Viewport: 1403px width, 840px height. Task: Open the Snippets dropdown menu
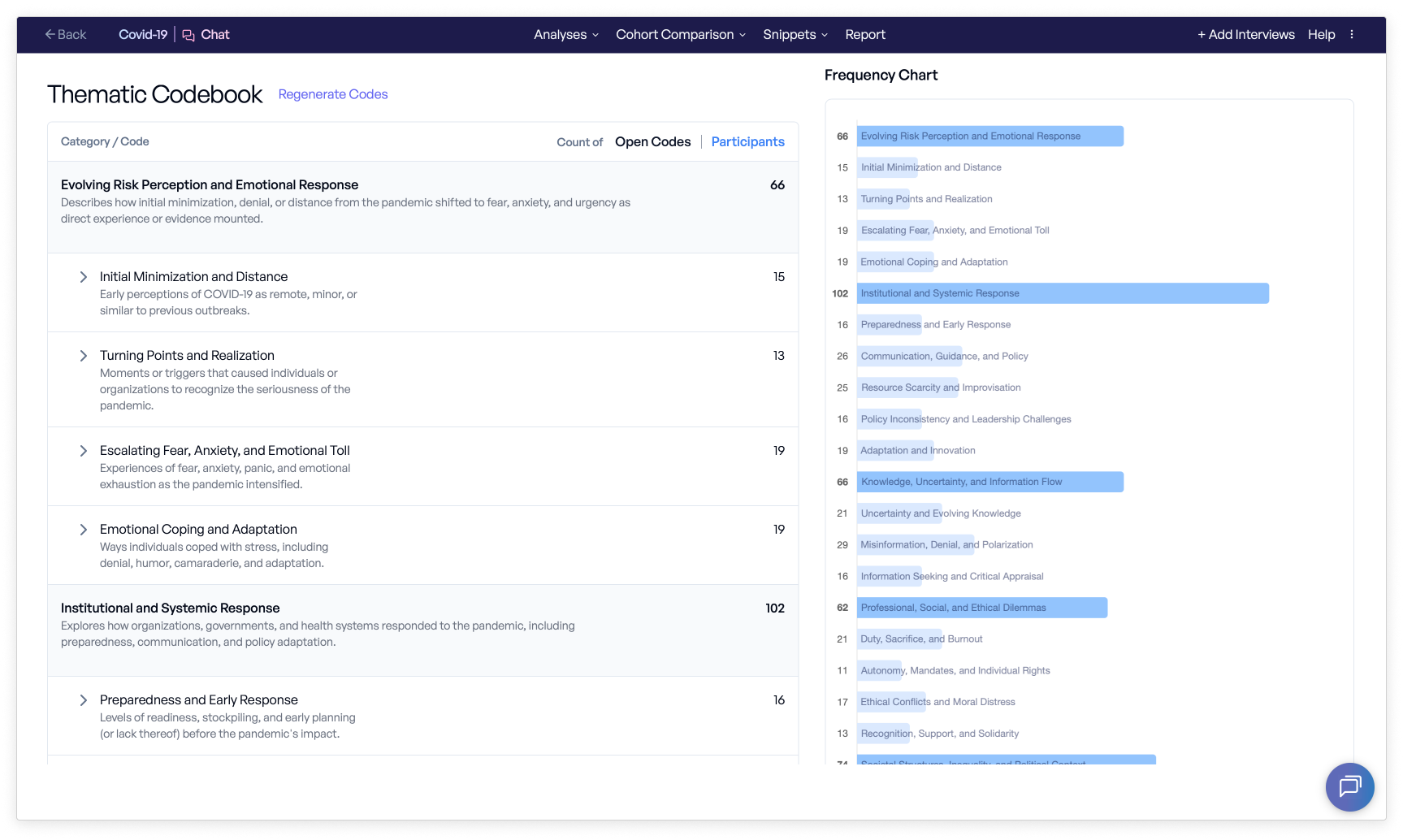tap(795, 34)
